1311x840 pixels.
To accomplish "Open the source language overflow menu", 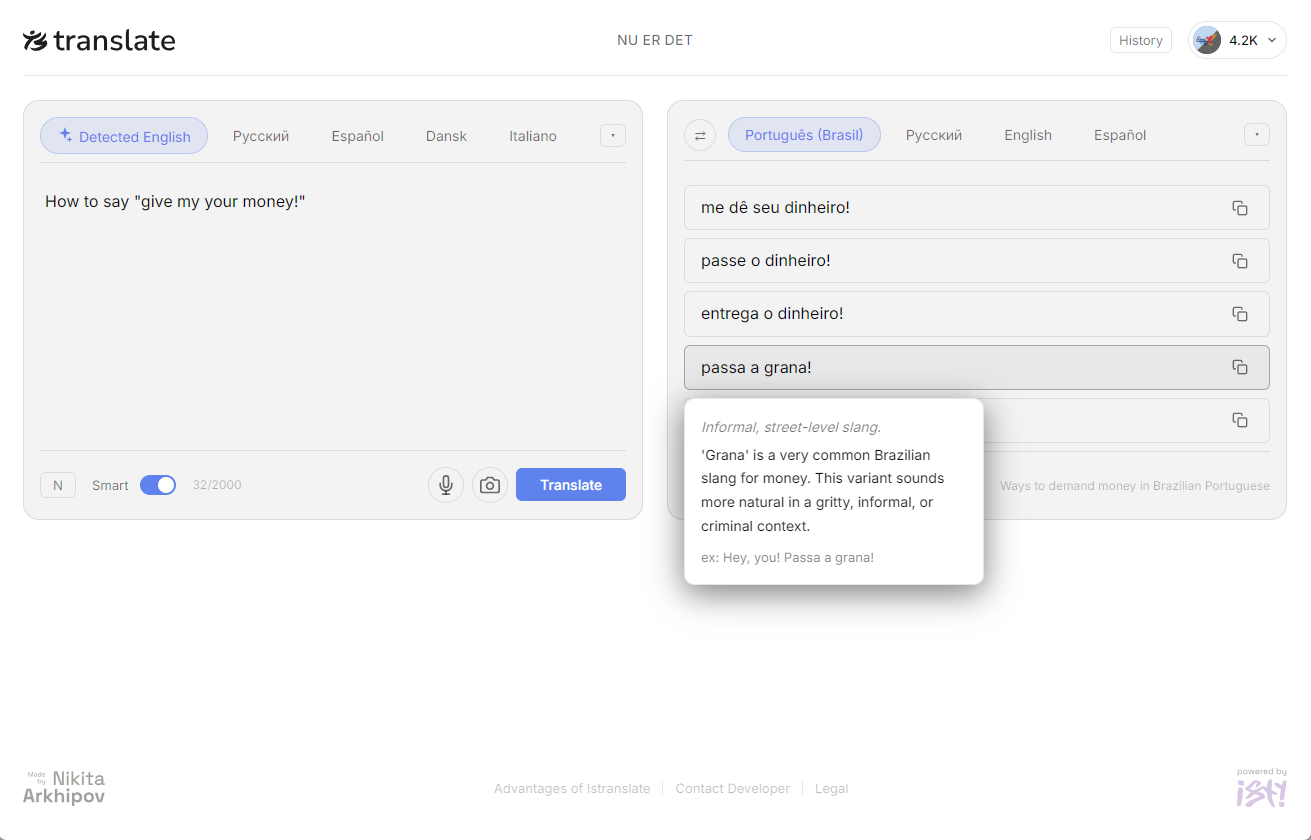I will (612, 134).
